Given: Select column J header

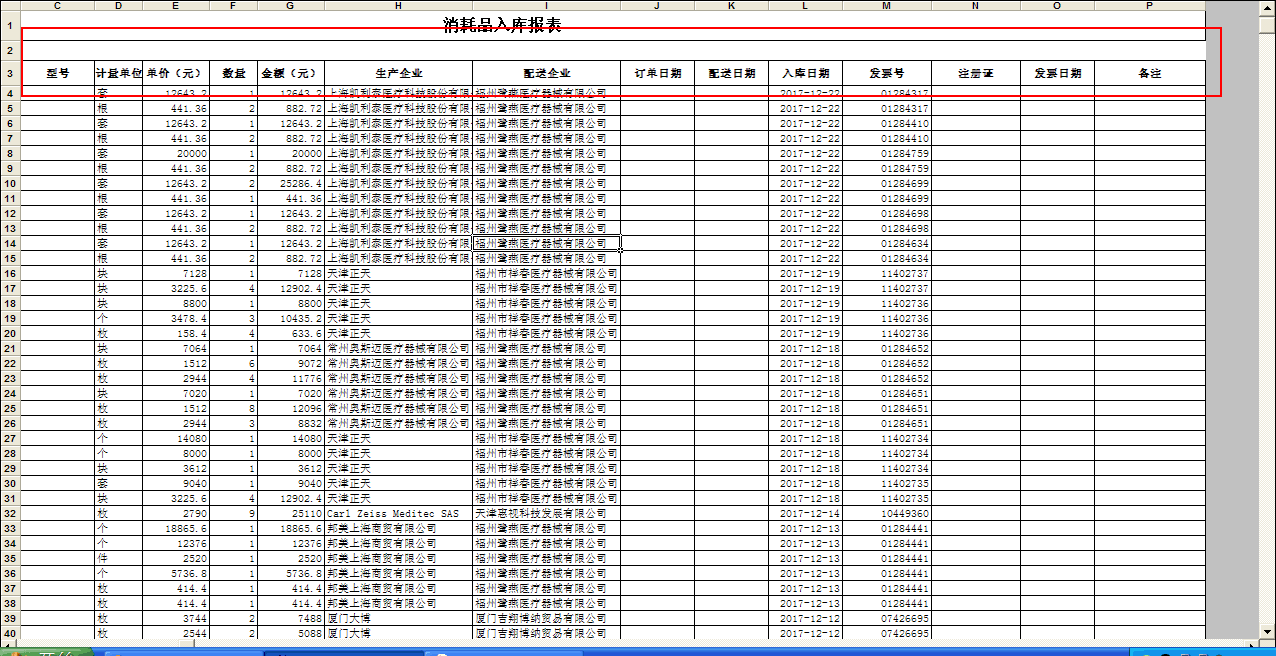Looking at the screenshot, I should (657, 6).
